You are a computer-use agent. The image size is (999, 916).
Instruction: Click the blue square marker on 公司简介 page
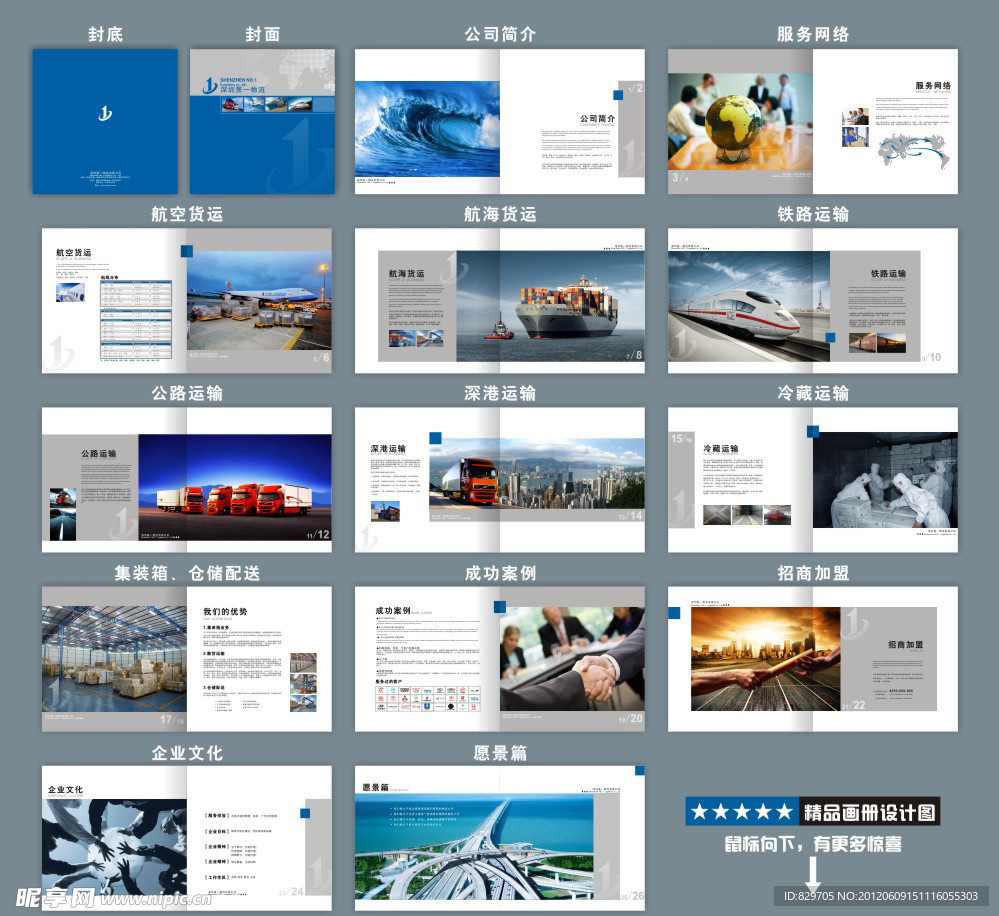618,95
